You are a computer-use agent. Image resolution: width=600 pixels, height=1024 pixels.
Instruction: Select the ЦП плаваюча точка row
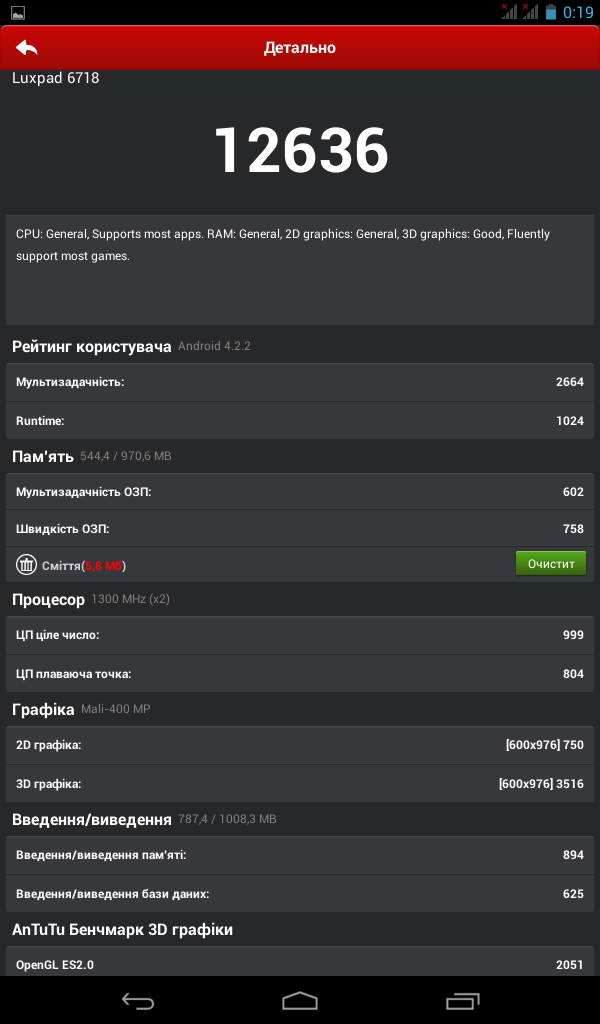300,674
